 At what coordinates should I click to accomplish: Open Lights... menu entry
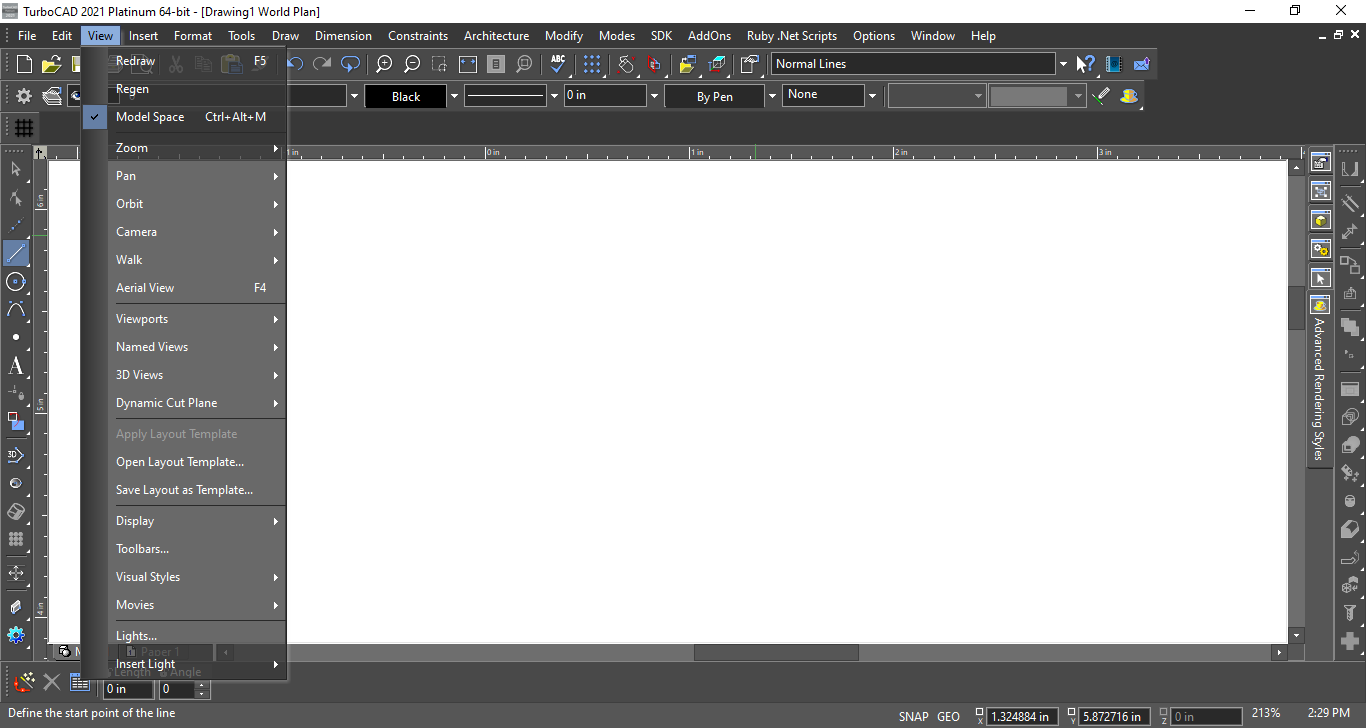(x=184, y=636)
